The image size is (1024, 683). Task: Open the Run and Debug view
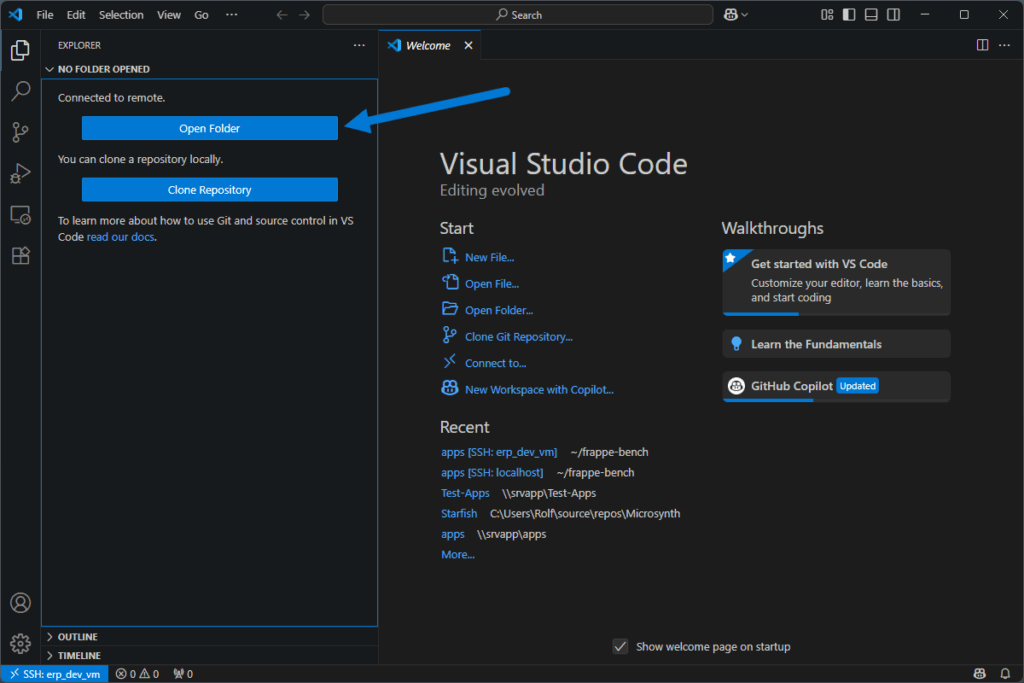pyautogui.click(x=20, y=174)
